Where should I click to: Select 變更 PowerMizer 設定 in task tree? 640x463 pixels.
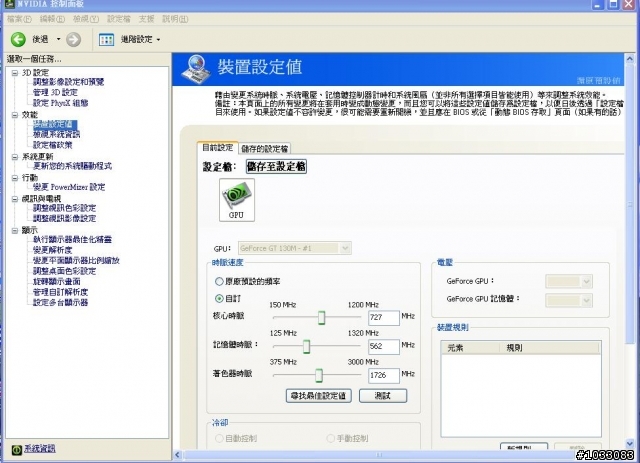tap(69, 187)
